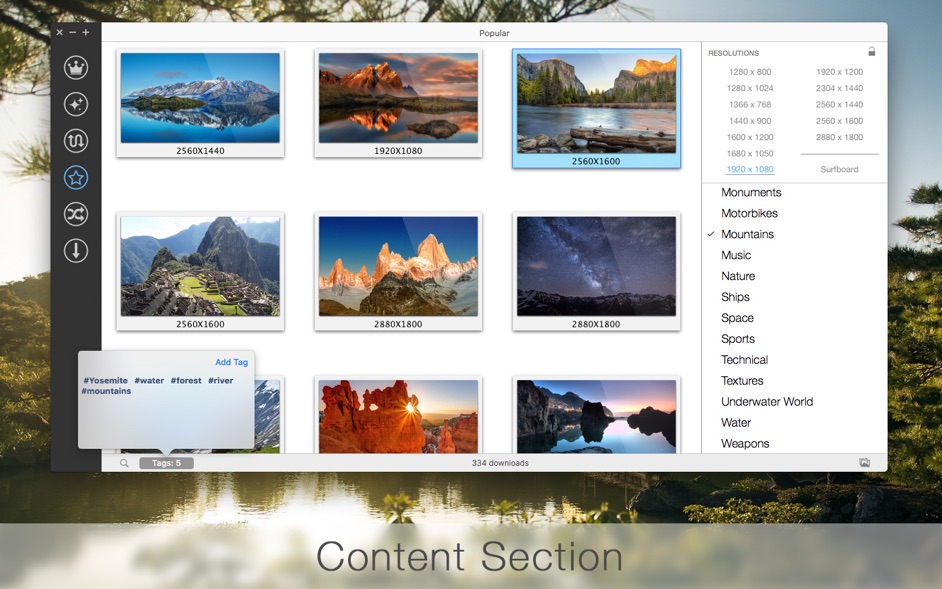The image size is (942, 589).
Task: Click the shuffle Random sidebar icon
Action: tap(76, 214)
